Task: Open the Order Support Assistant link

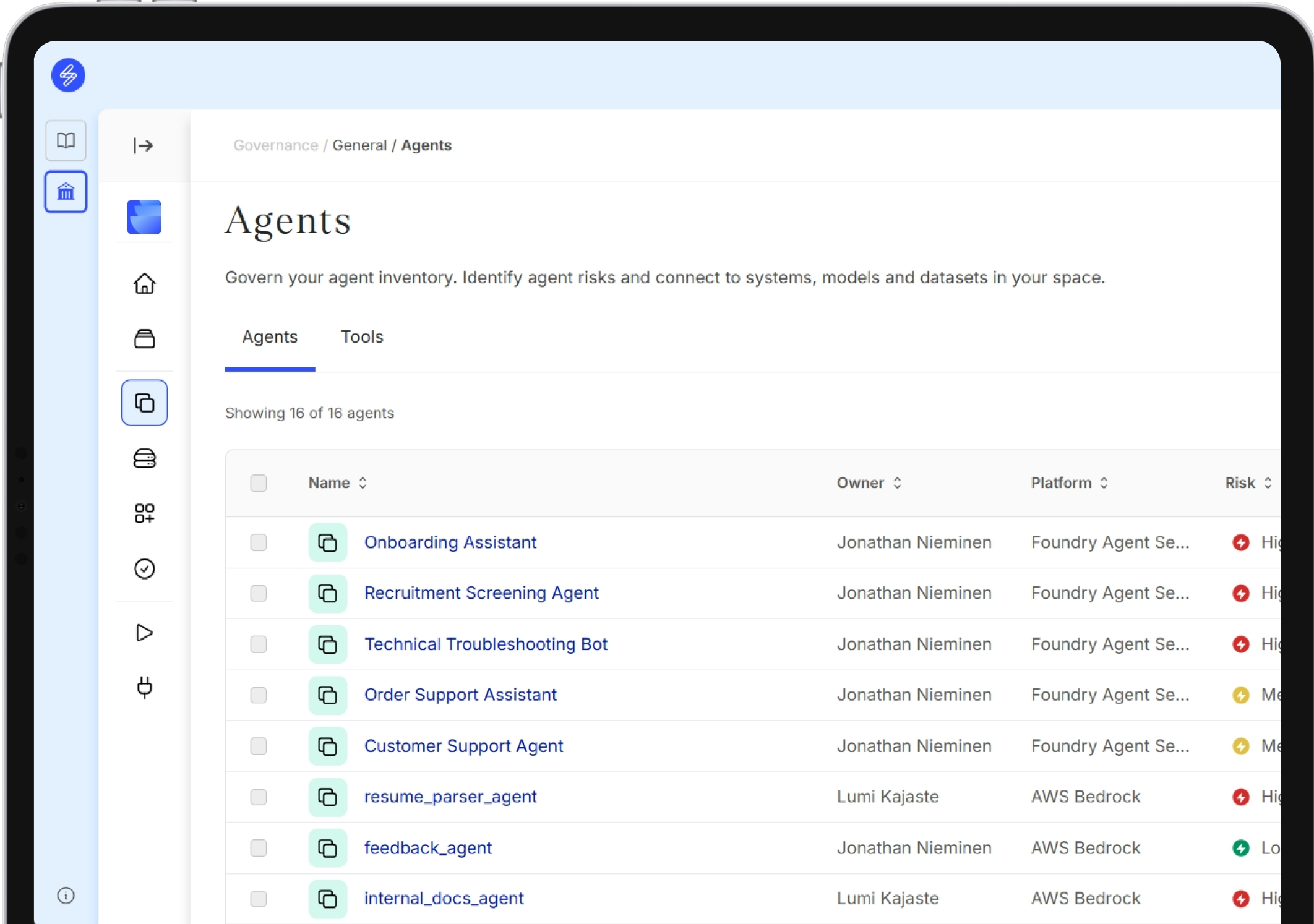Action: 460,695
